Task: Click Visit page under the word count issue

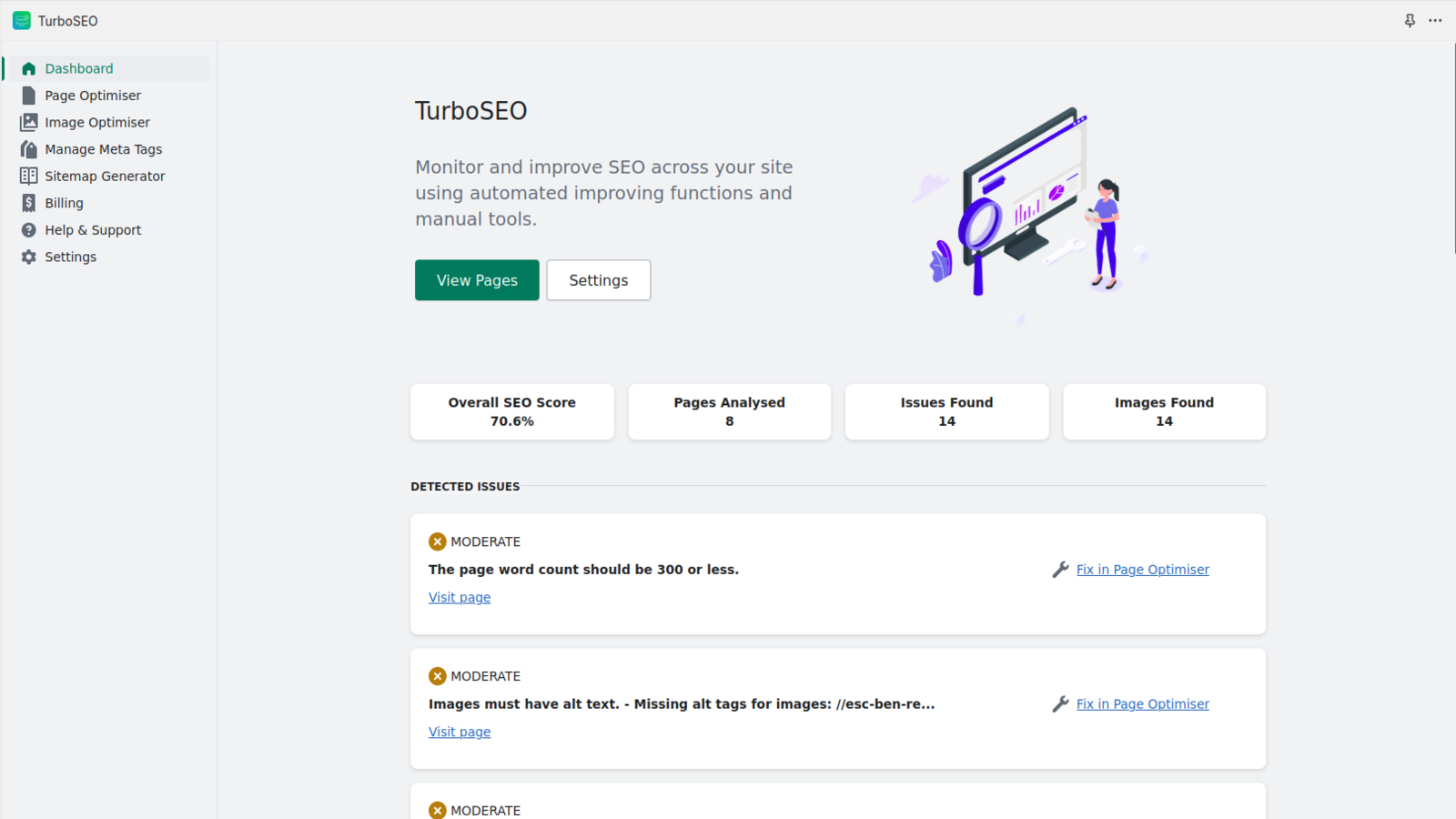Action: (459, 597)
